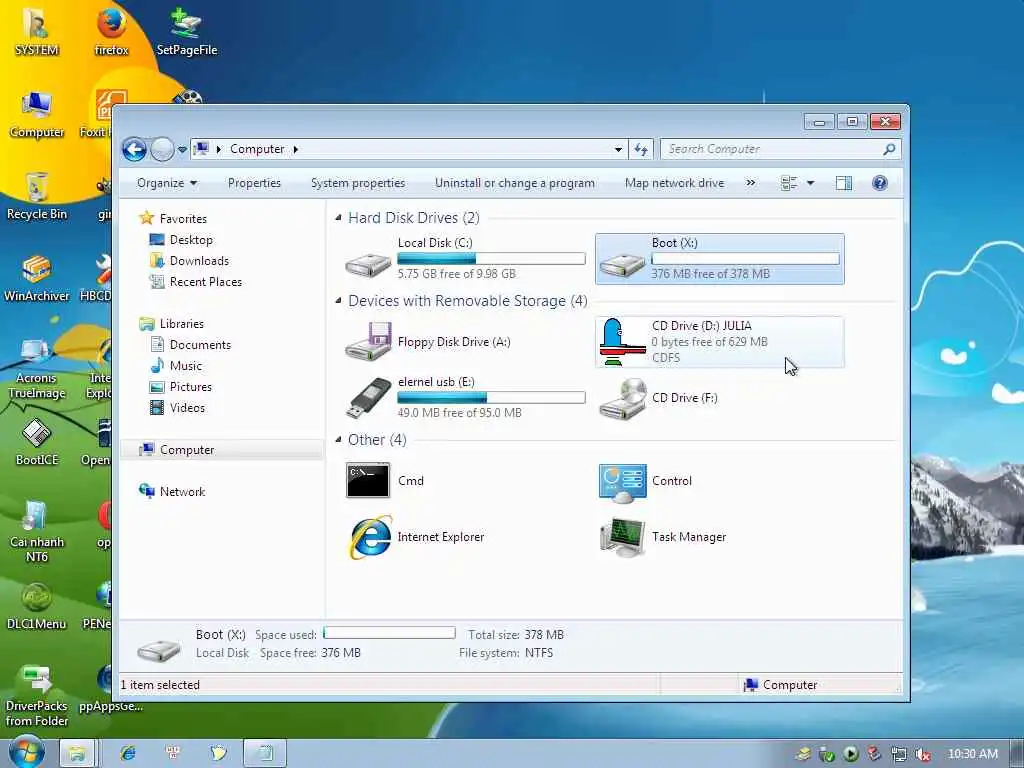Open SYSTEM desktop icon
The height and width of the screenshot is (768, 1024).
coord(37,33)
